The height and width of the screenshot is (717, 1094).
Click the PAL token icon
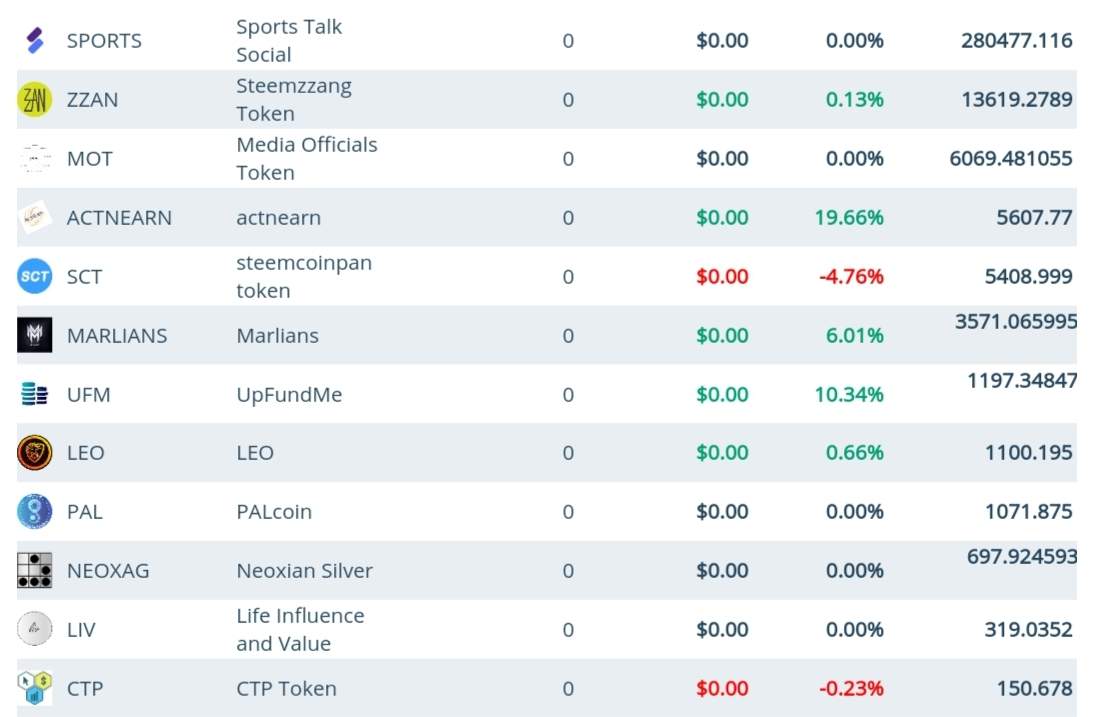[35, 512]
